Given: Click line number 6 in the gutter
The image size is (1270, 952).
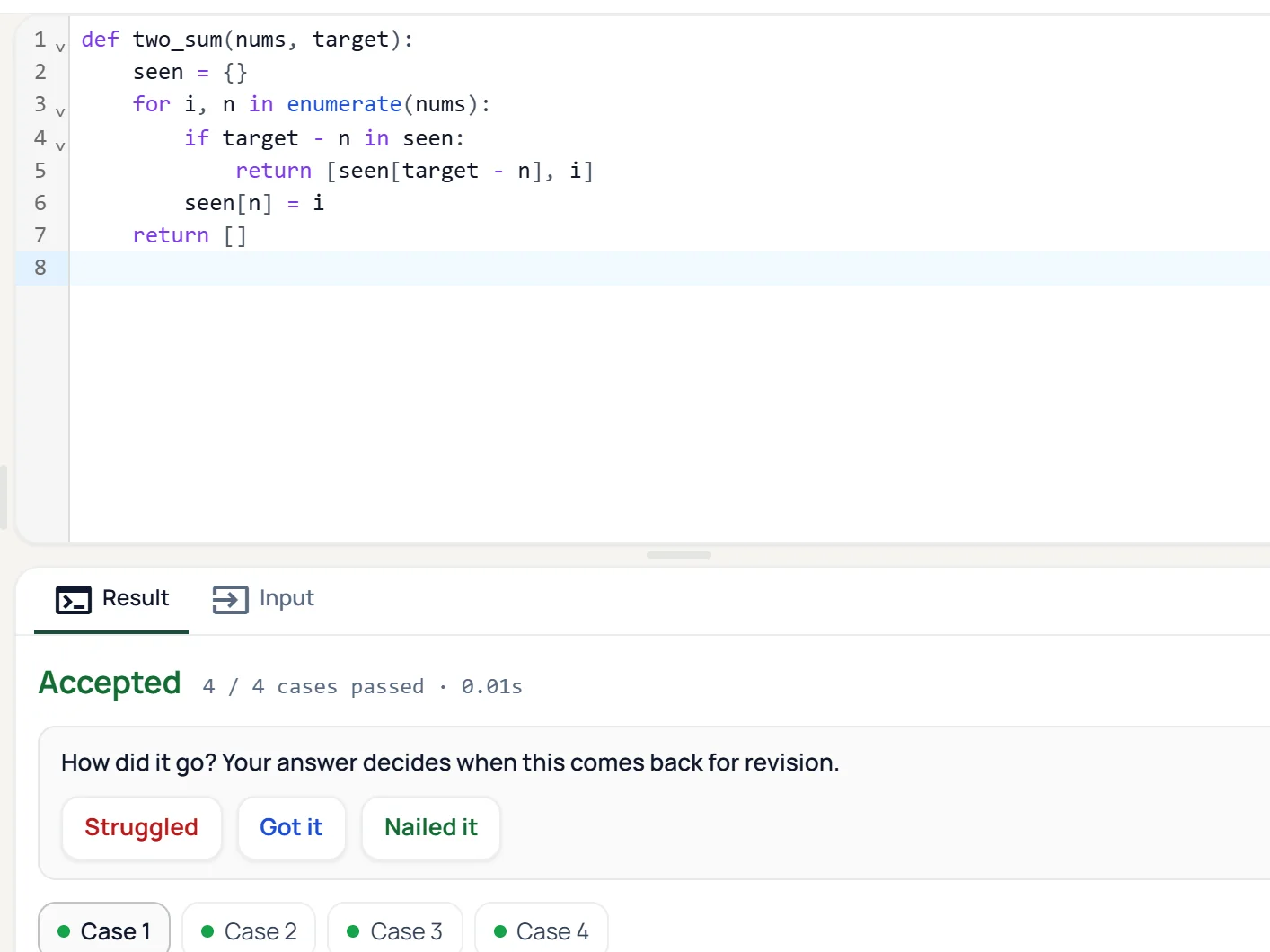Looking at the screenshot, I should pos(40,203).
